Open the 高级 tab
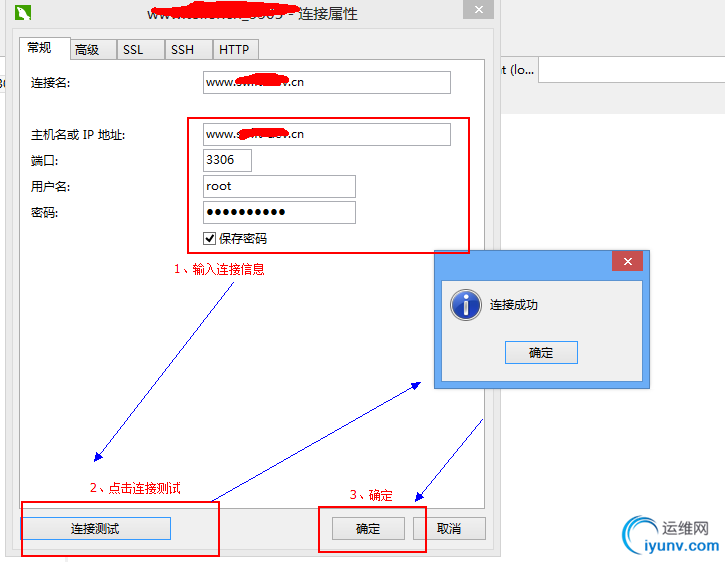The width and height of the screenshot is (725, 562). click(93, 49)
